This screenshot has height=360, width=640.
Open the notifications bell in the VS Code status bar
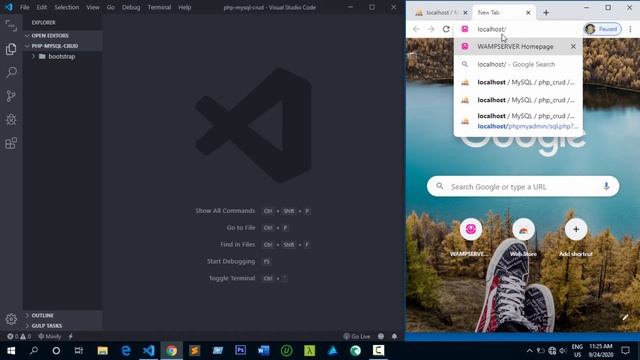tap(394, 336)
